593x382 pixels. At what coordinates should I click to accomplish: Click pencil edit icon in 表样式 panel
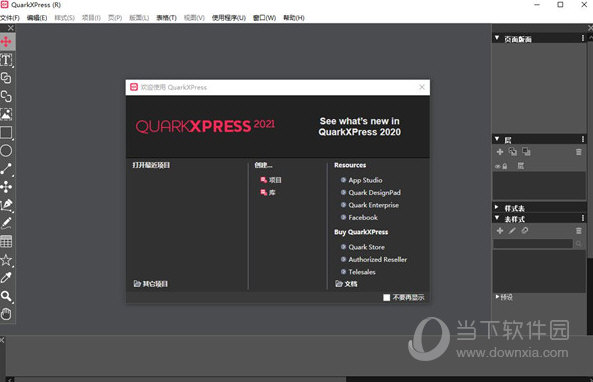512,230
